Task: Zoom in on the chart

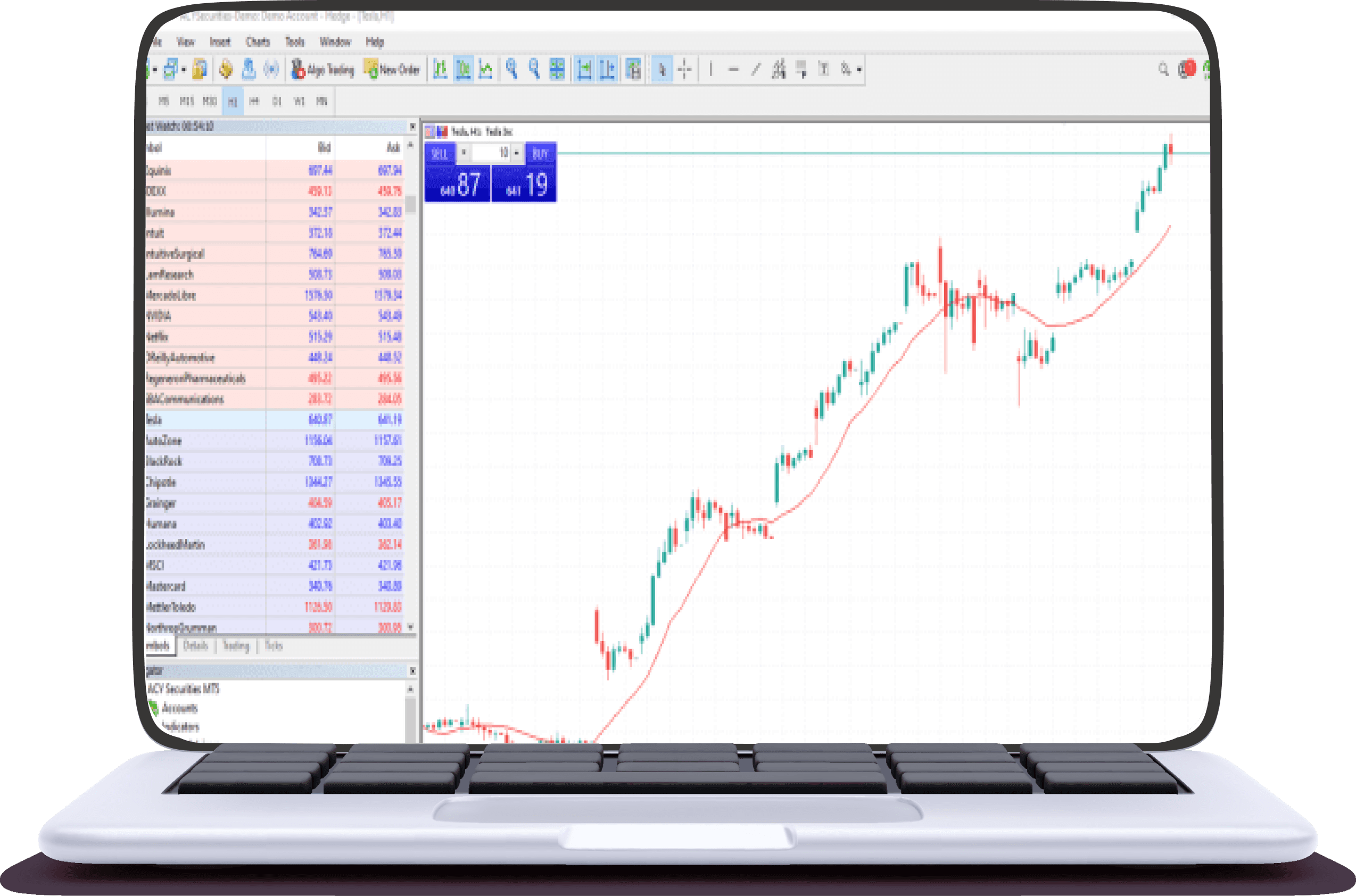Action: pos(511,69)
